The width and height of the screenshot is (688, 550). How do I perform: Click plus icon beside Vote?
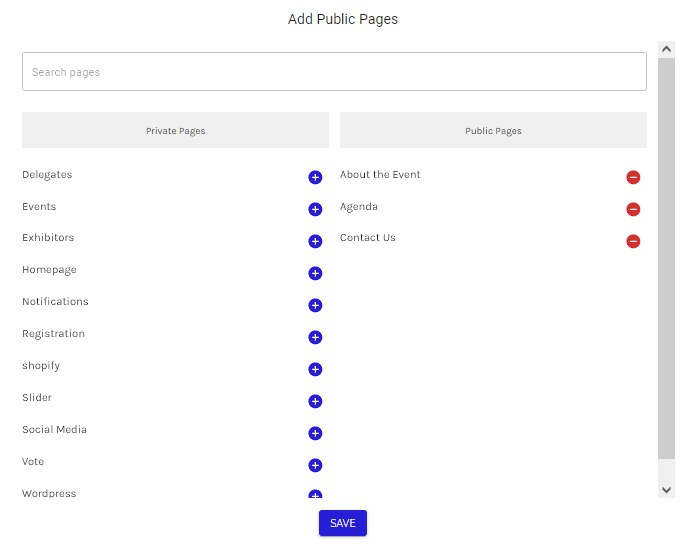315,465
